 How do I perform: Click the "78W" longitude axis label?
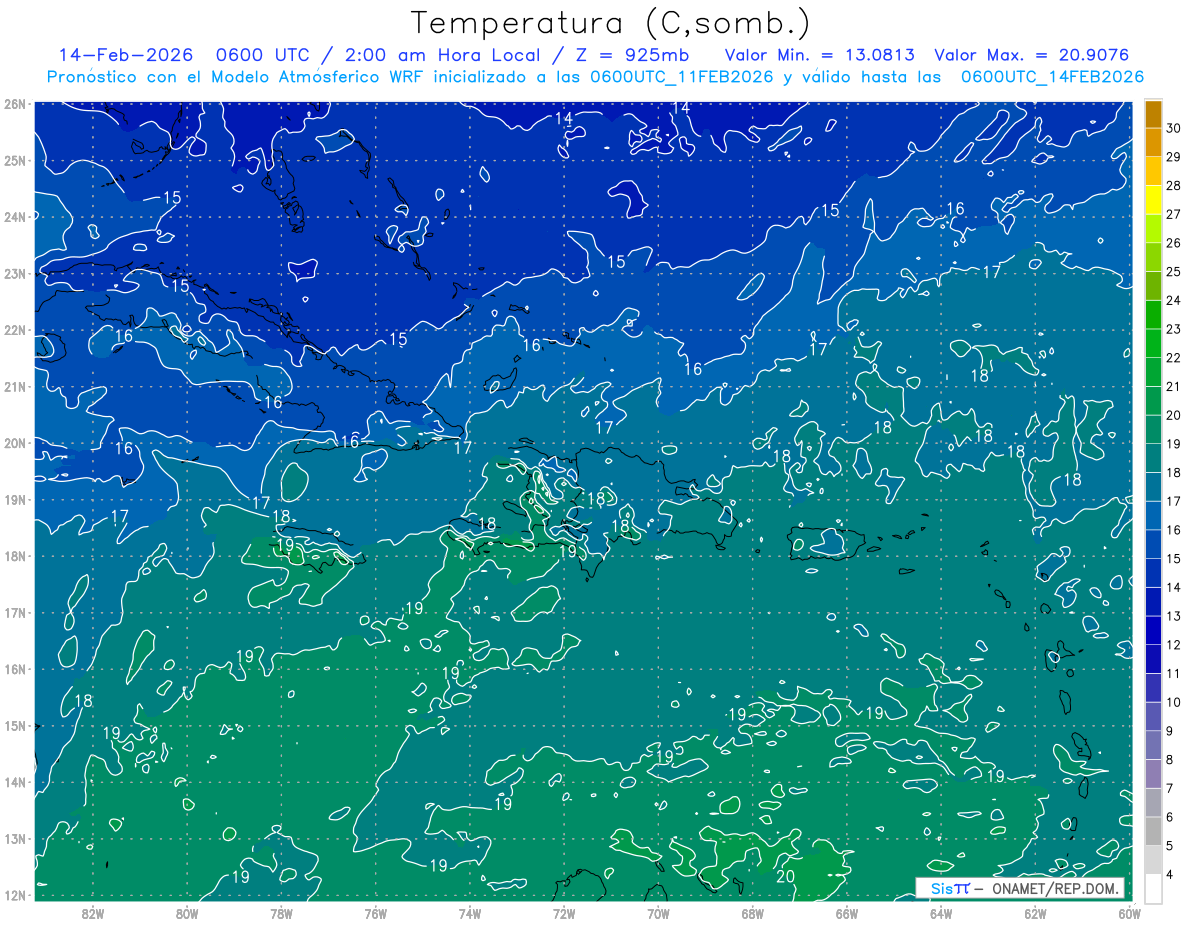coord(281,913)
